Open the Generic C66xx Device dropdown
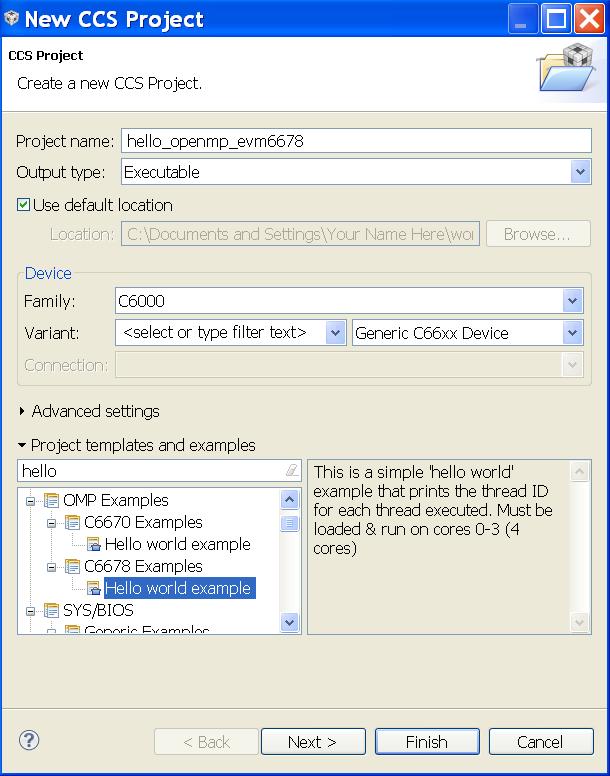 coord(572,333)
